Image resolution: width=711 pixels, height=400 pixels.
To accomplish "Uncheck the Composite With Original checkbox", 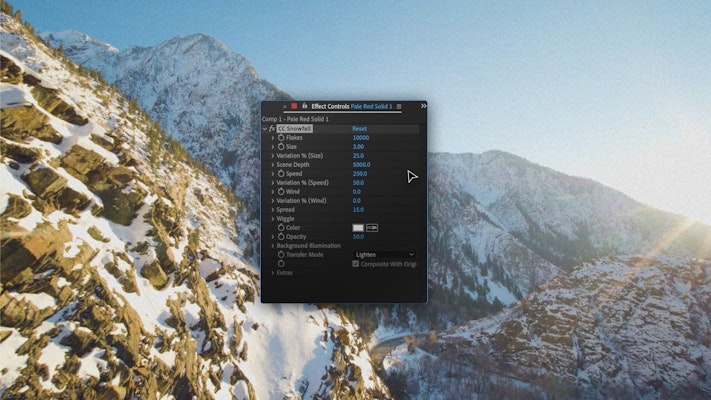I will click(356, 264).
